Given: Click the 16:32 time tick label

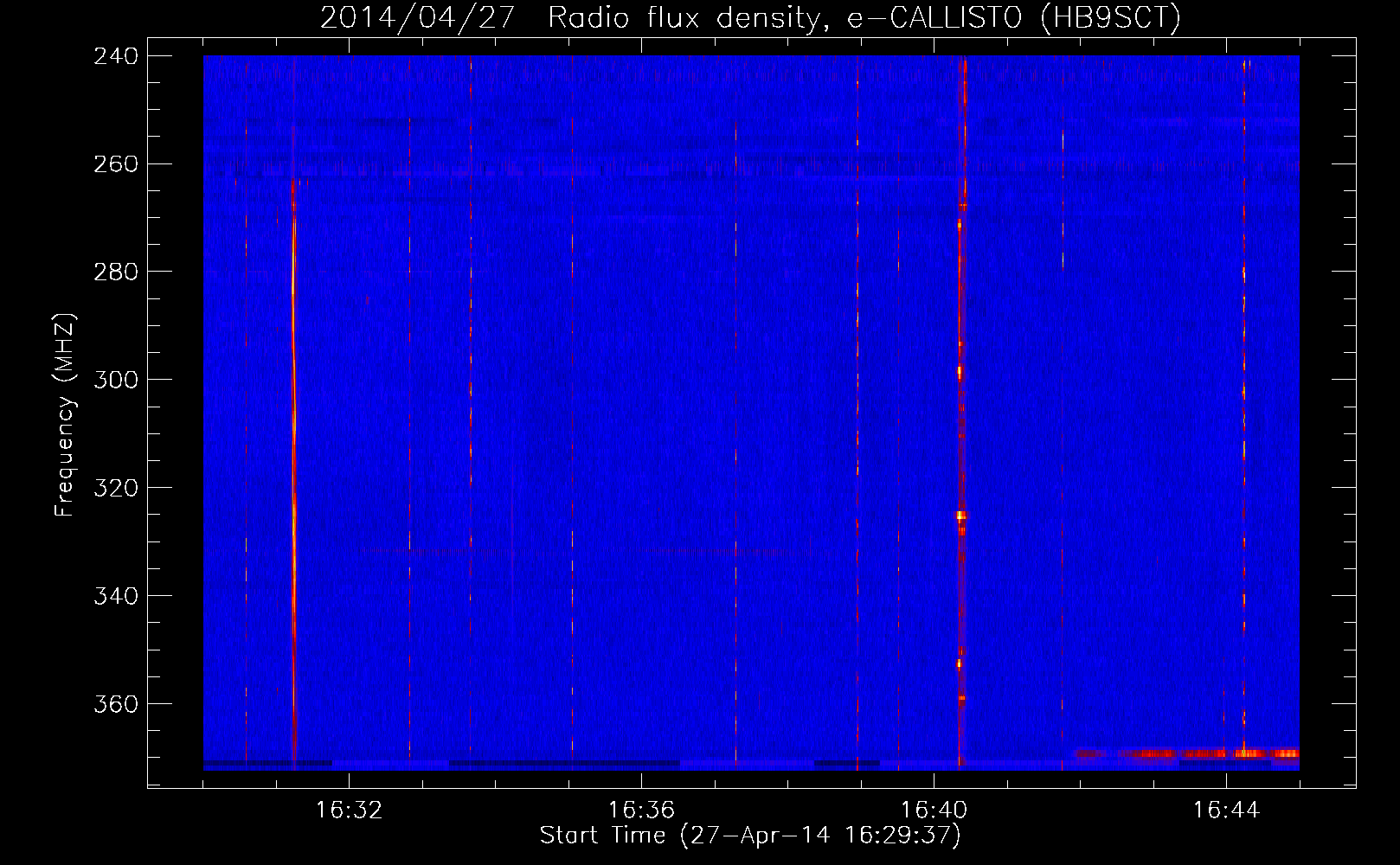Looking at the screenshot, I should coord(349,811).
